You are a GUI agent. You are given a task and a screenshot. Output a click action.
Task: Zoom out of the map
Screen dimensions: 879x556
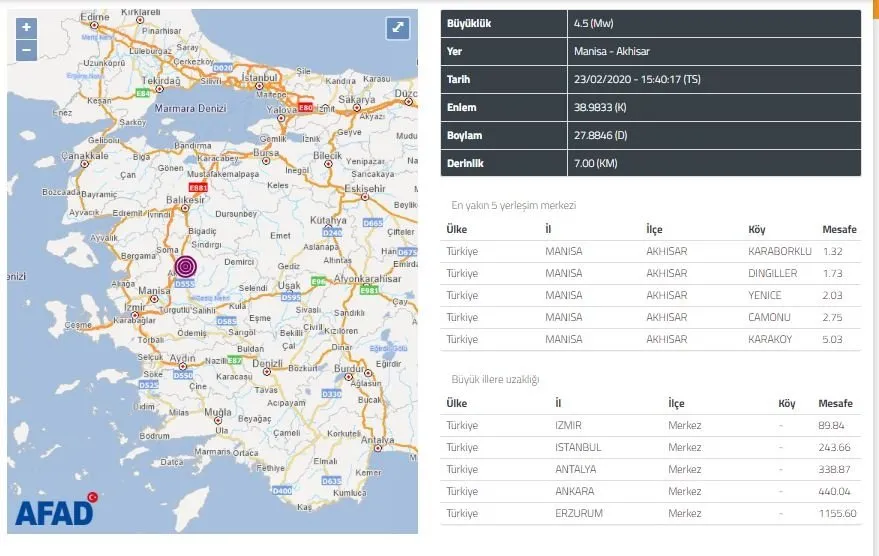click(26, 49)
